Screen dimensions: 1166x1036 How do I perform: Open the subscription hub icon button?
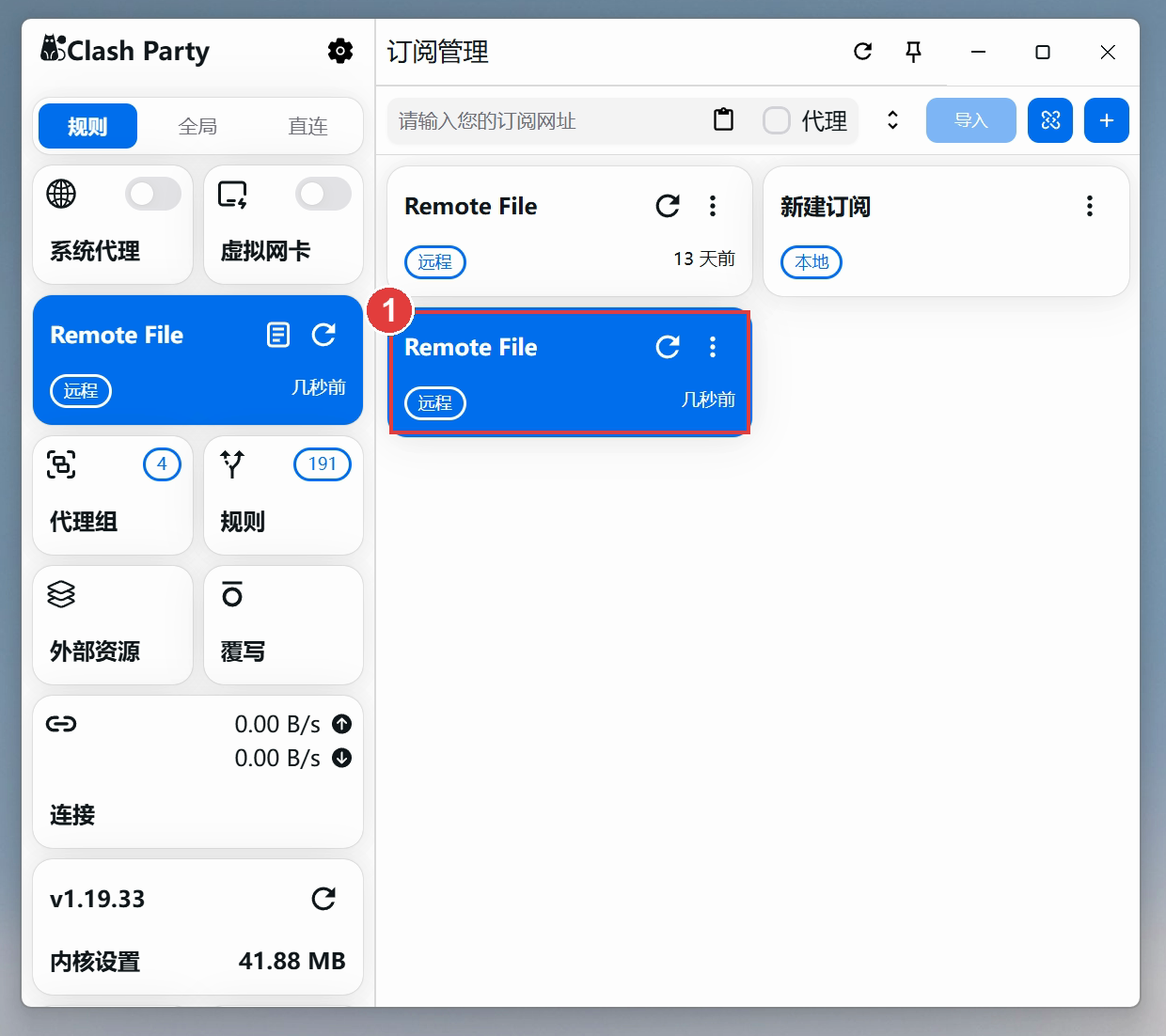click(1050, 120)
